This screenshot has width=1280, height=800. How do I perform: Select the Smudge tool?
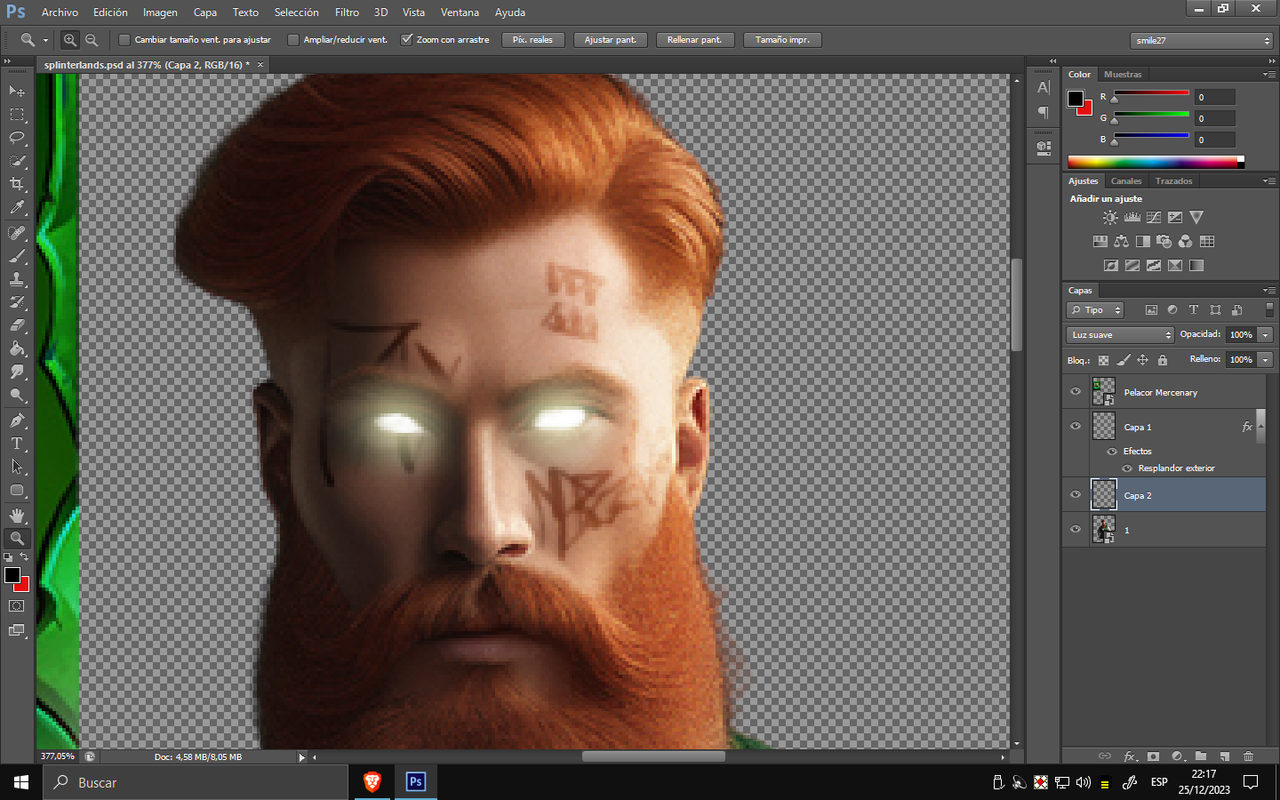pos(17,372)
